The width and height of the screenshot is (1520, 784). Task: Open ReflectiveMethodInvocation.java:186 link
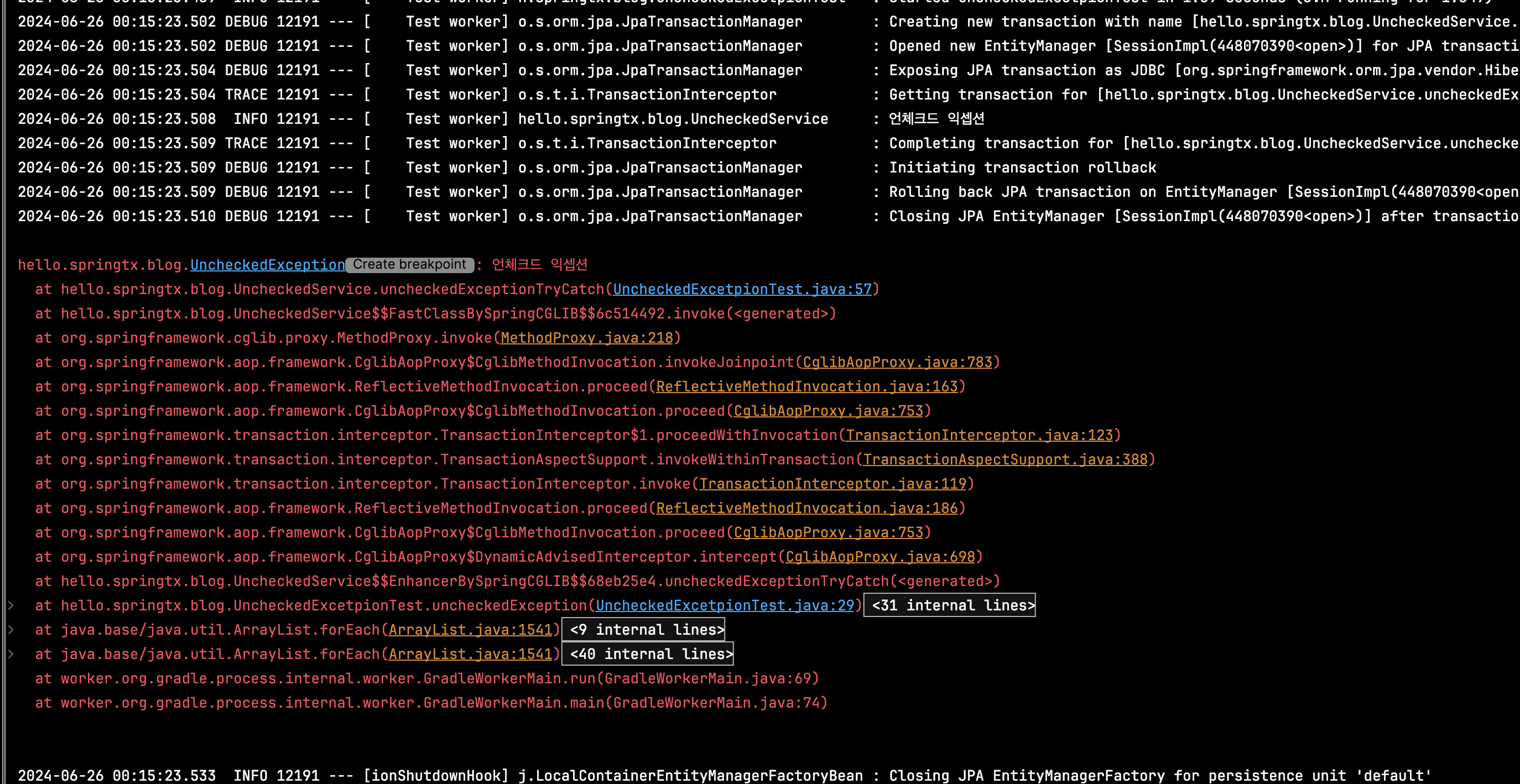806,508
